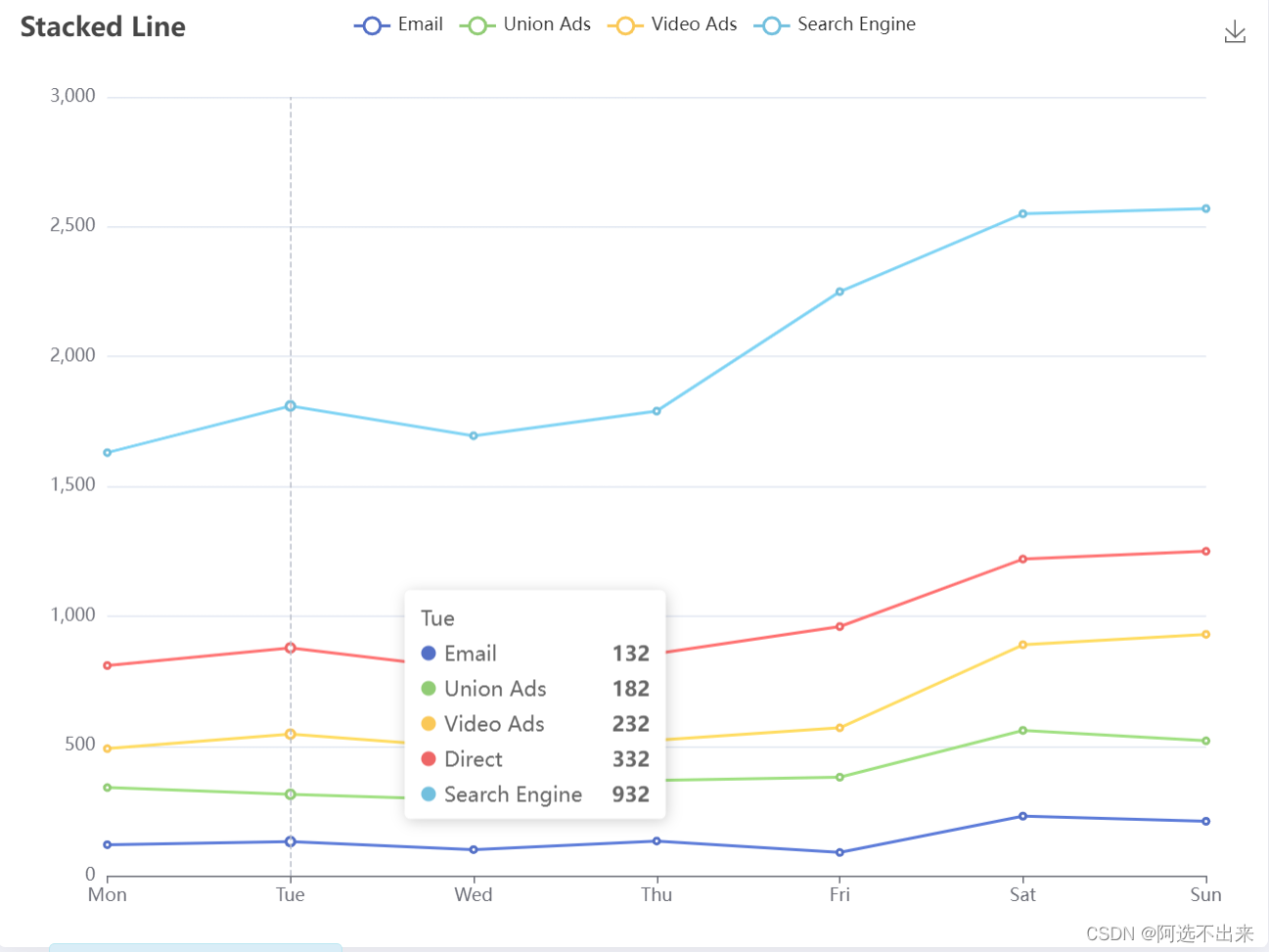Click the yellow Video Ads point on Sun
Screen dimensions: 1269x952
pos(1205,635)
